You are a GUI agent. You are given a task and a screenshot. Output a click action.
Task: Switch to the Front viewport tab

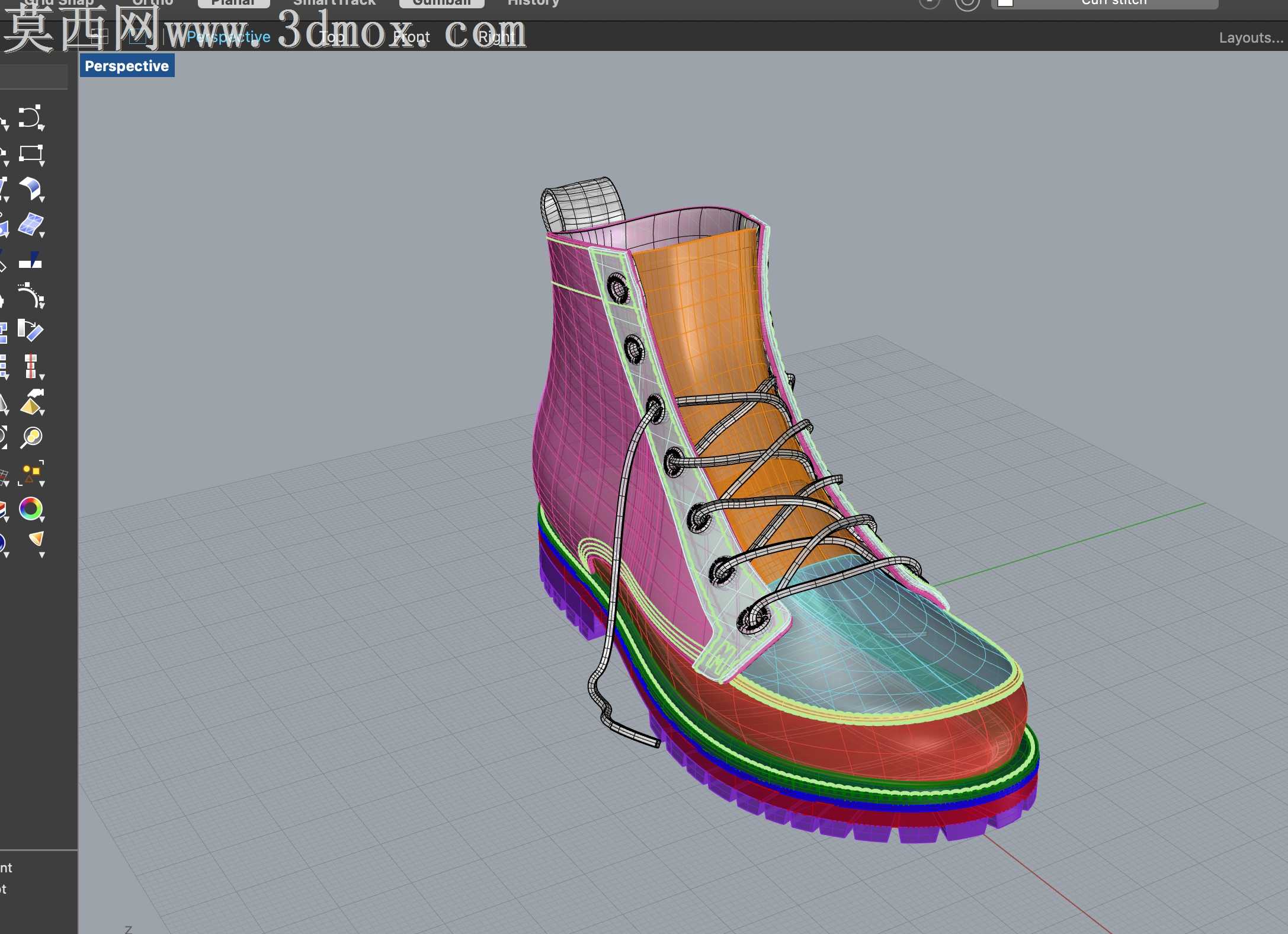click(x=411, y=37)
